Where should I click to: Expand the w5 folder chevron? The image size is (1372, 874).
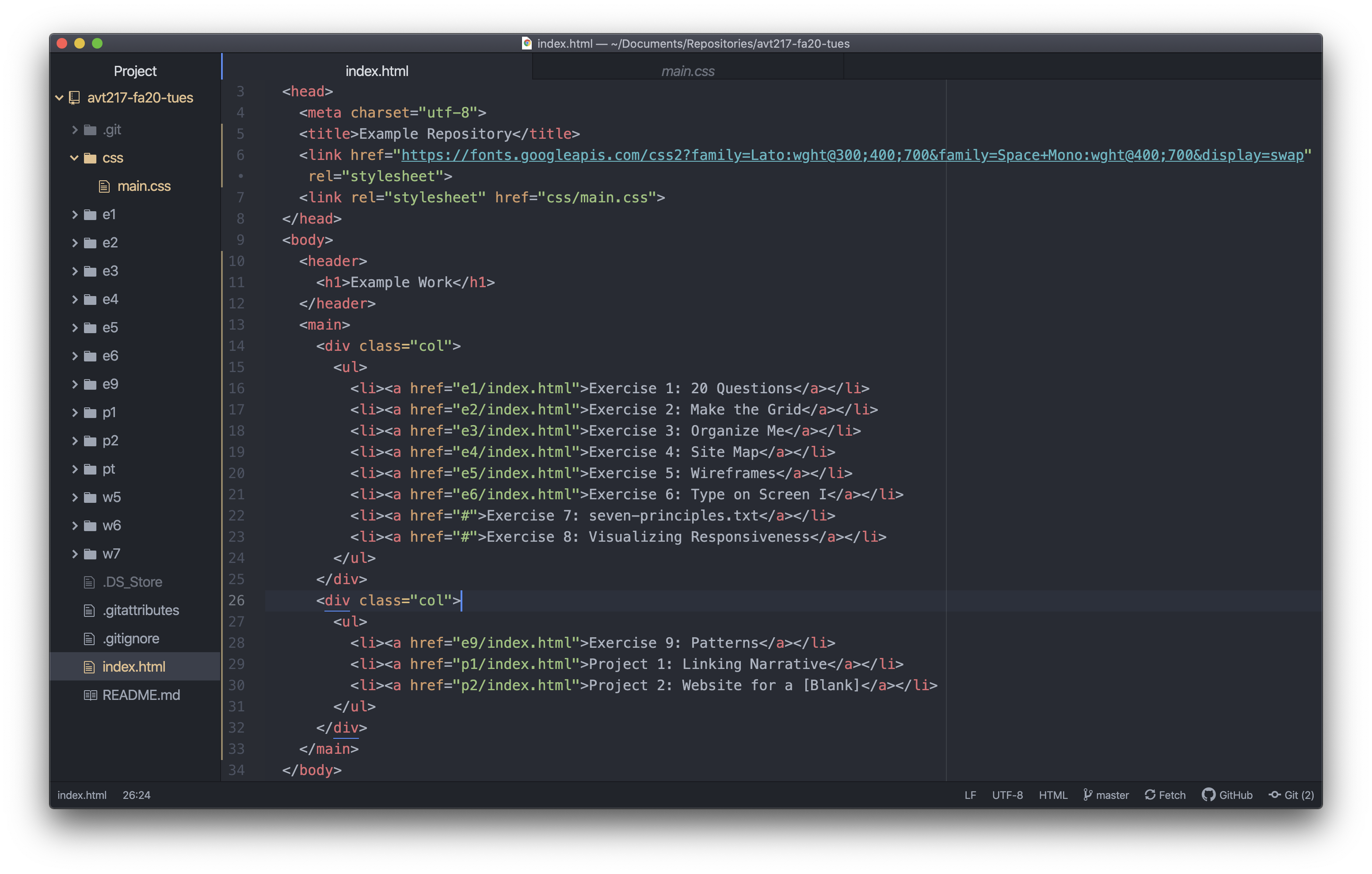(x=75, y=498)
